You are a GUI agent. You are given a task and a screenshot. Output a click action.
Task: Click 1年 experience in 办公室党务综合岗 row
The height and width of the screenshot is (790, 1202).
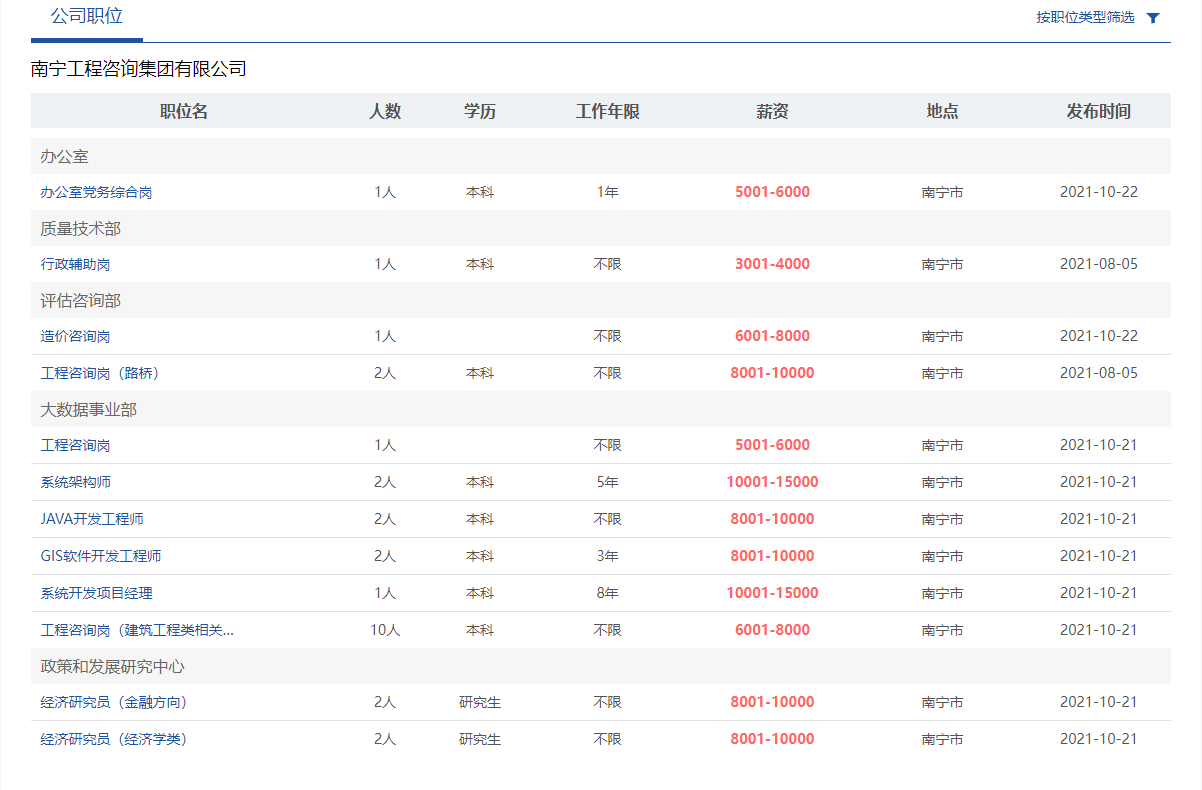coord(608,192)
